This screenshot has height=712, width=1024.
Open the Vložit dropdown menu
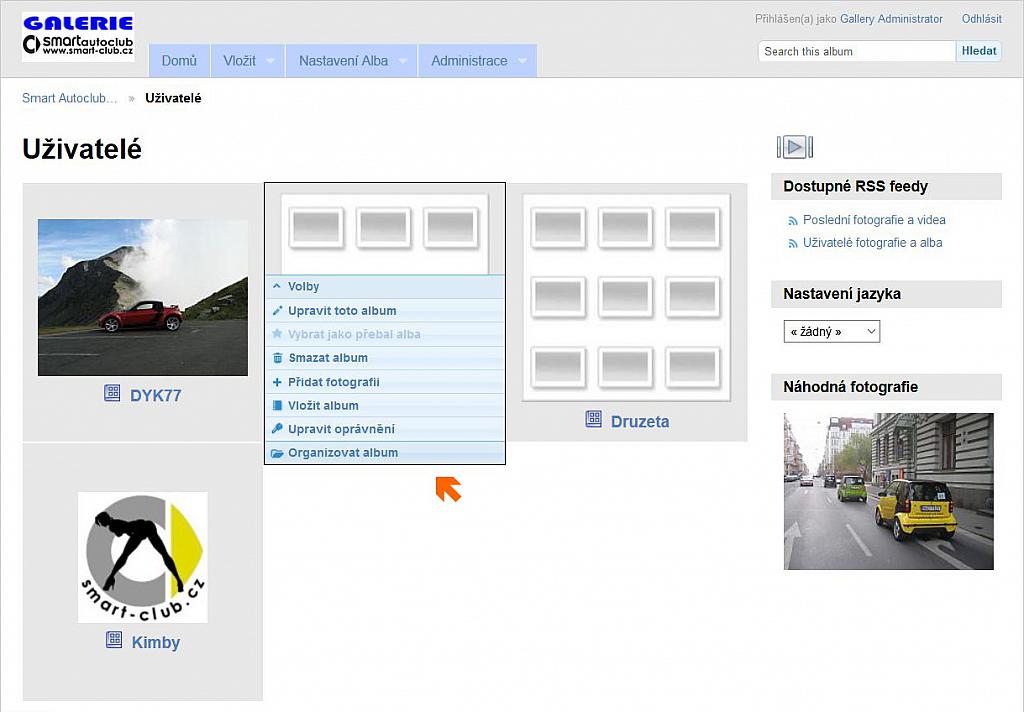[x=248, y=61]
